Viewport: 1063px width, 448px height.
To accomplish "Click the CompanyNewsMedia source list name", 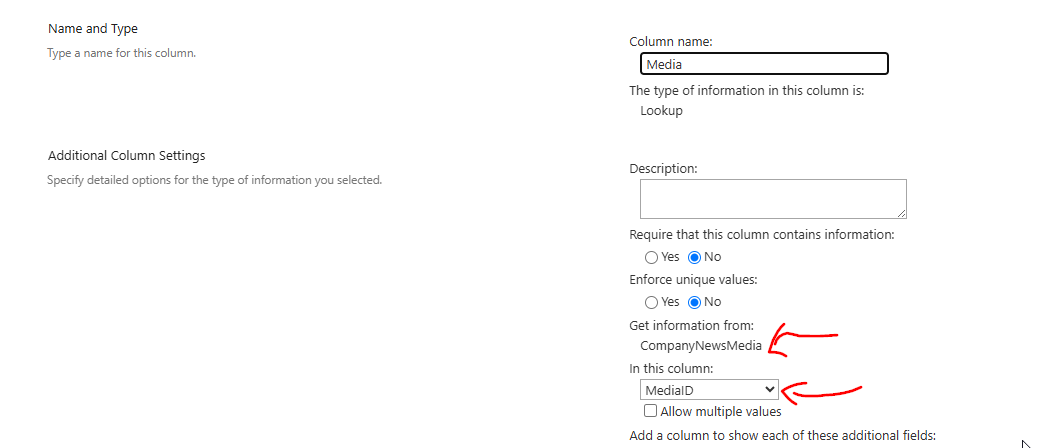I will [x=701, y=346].
